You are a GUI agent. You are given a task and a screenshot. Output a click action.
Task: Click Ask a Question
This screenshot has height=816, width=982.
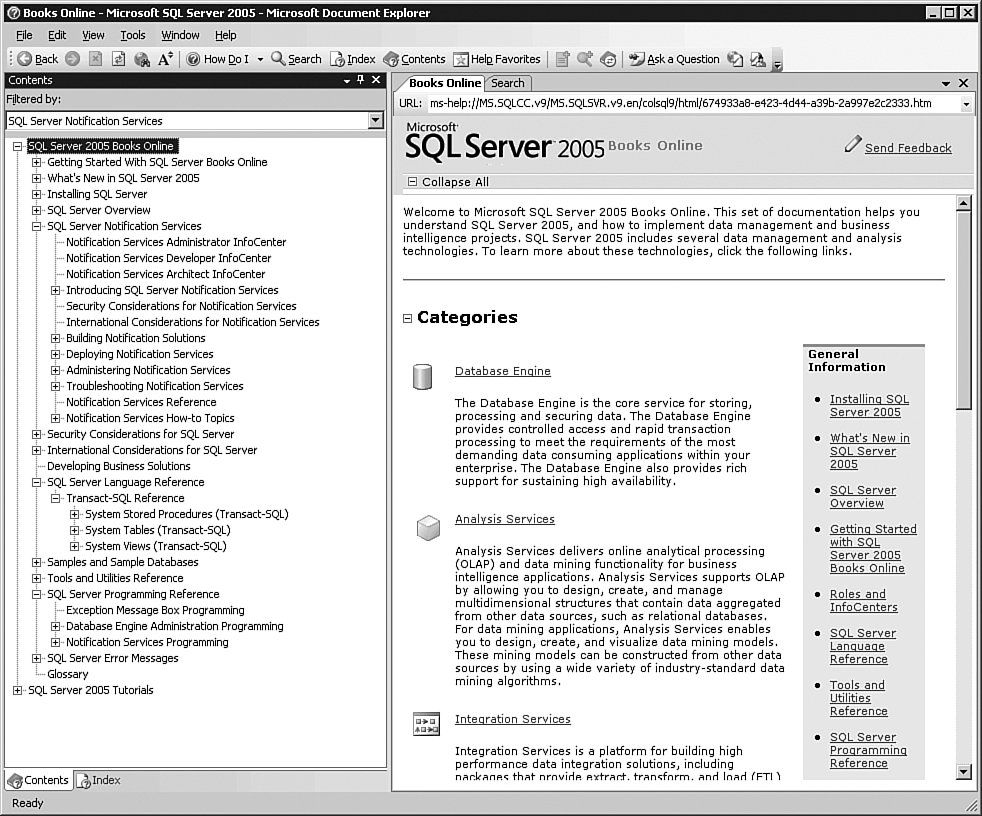click(674, 59)
